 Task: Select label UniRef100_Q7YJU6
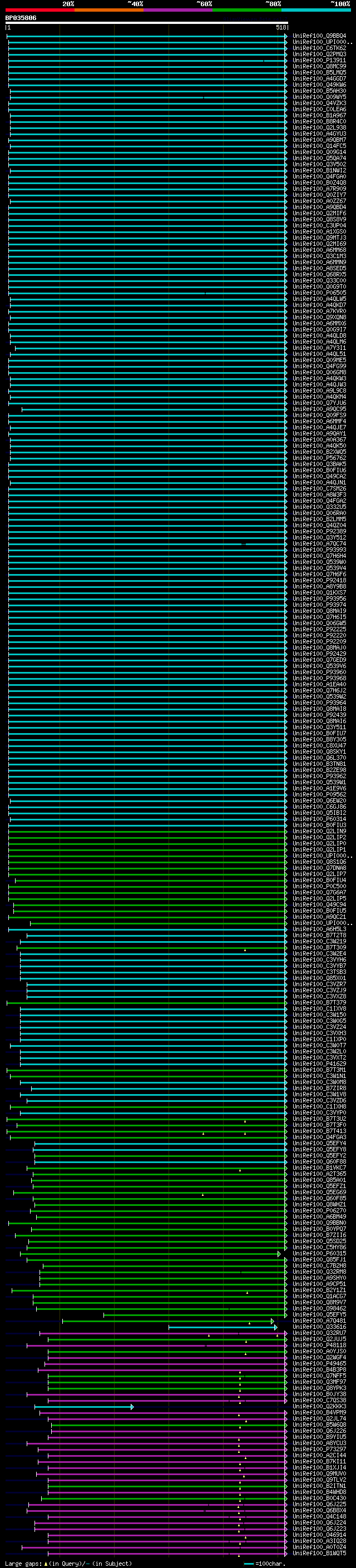tap(319, 403)
